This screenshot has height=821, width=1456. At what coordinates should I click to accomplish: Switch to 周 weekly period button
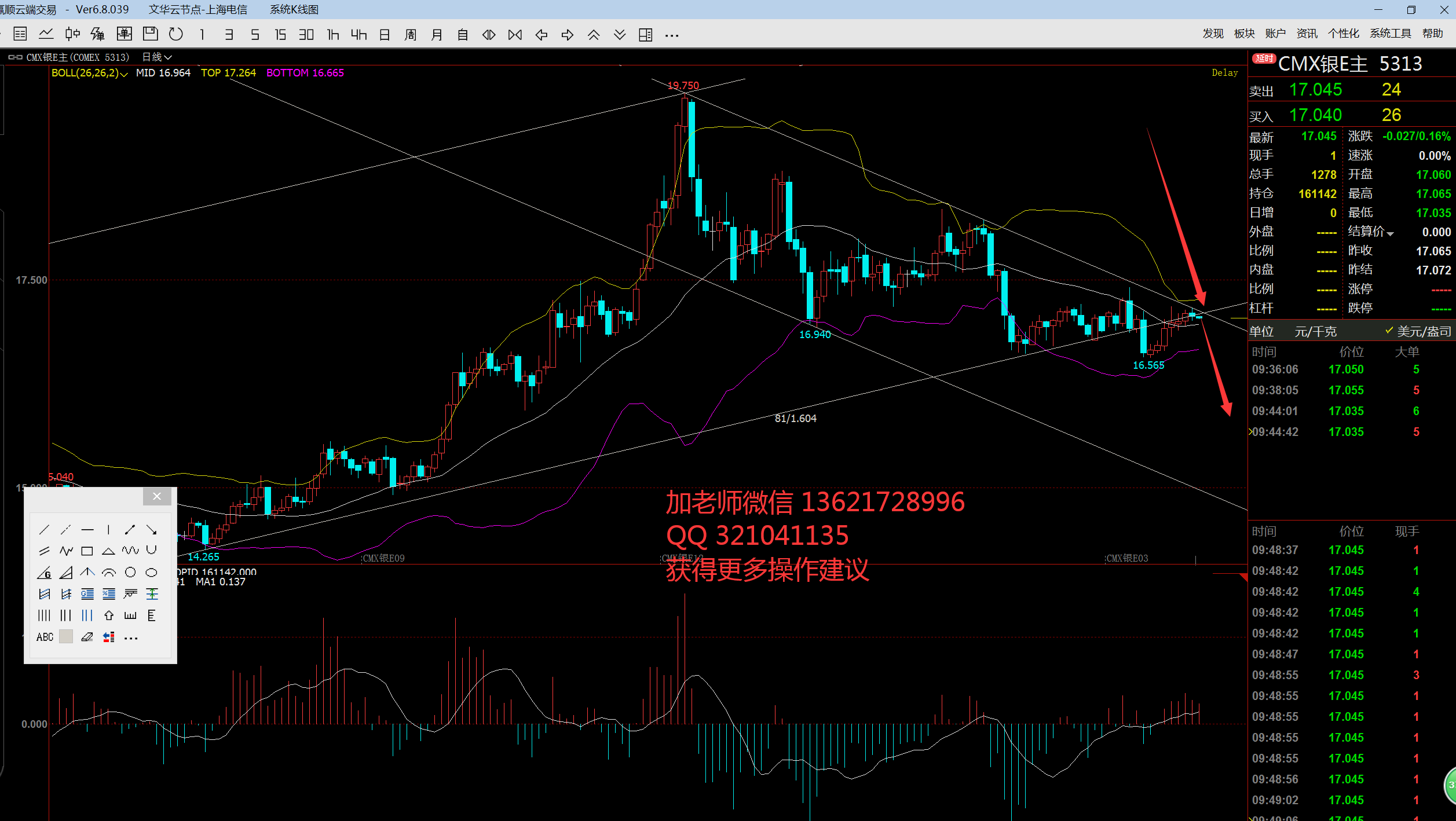[410, 35]
